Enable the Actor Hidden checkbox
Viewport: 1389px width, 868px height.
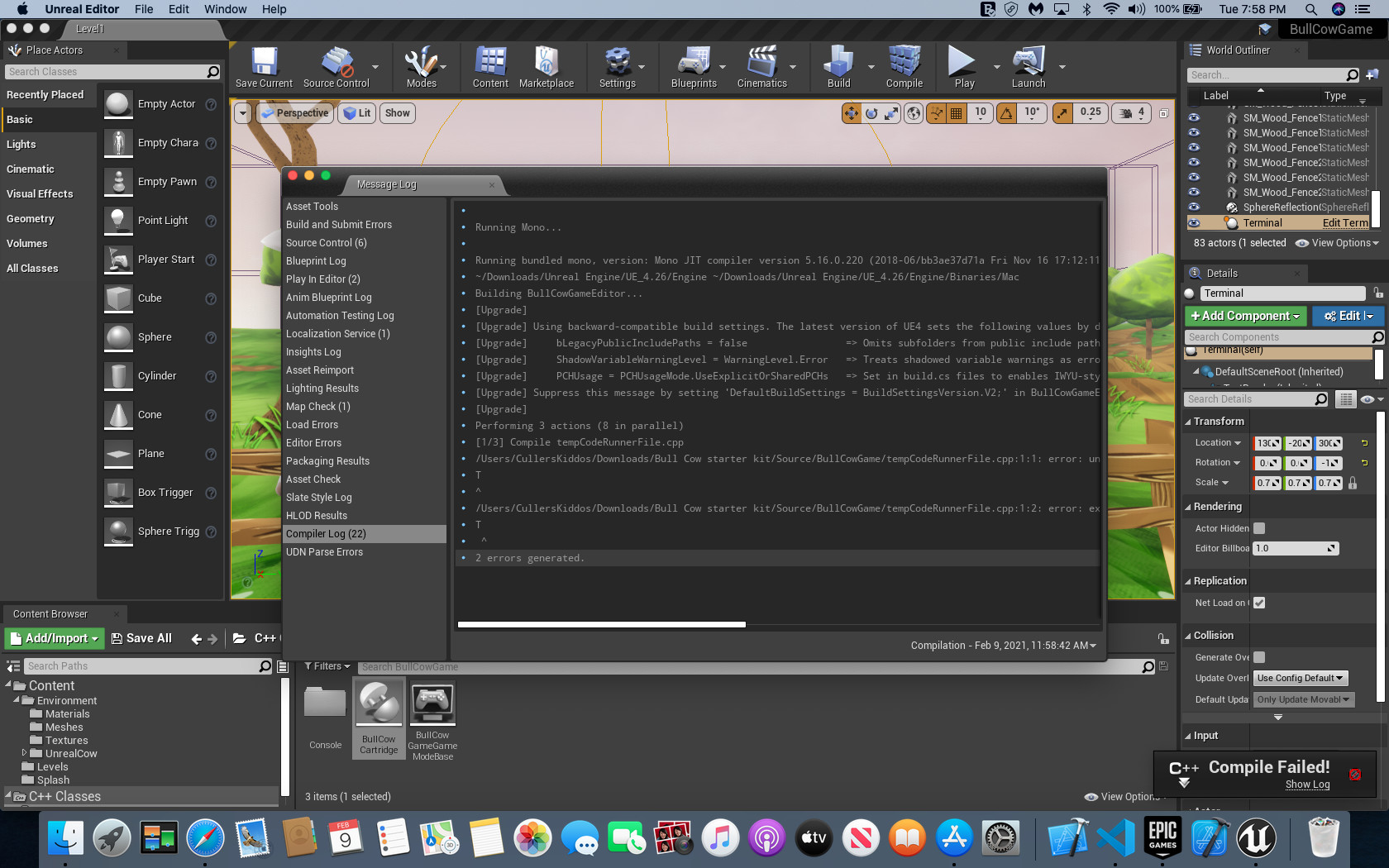[x=1258, y=527]
